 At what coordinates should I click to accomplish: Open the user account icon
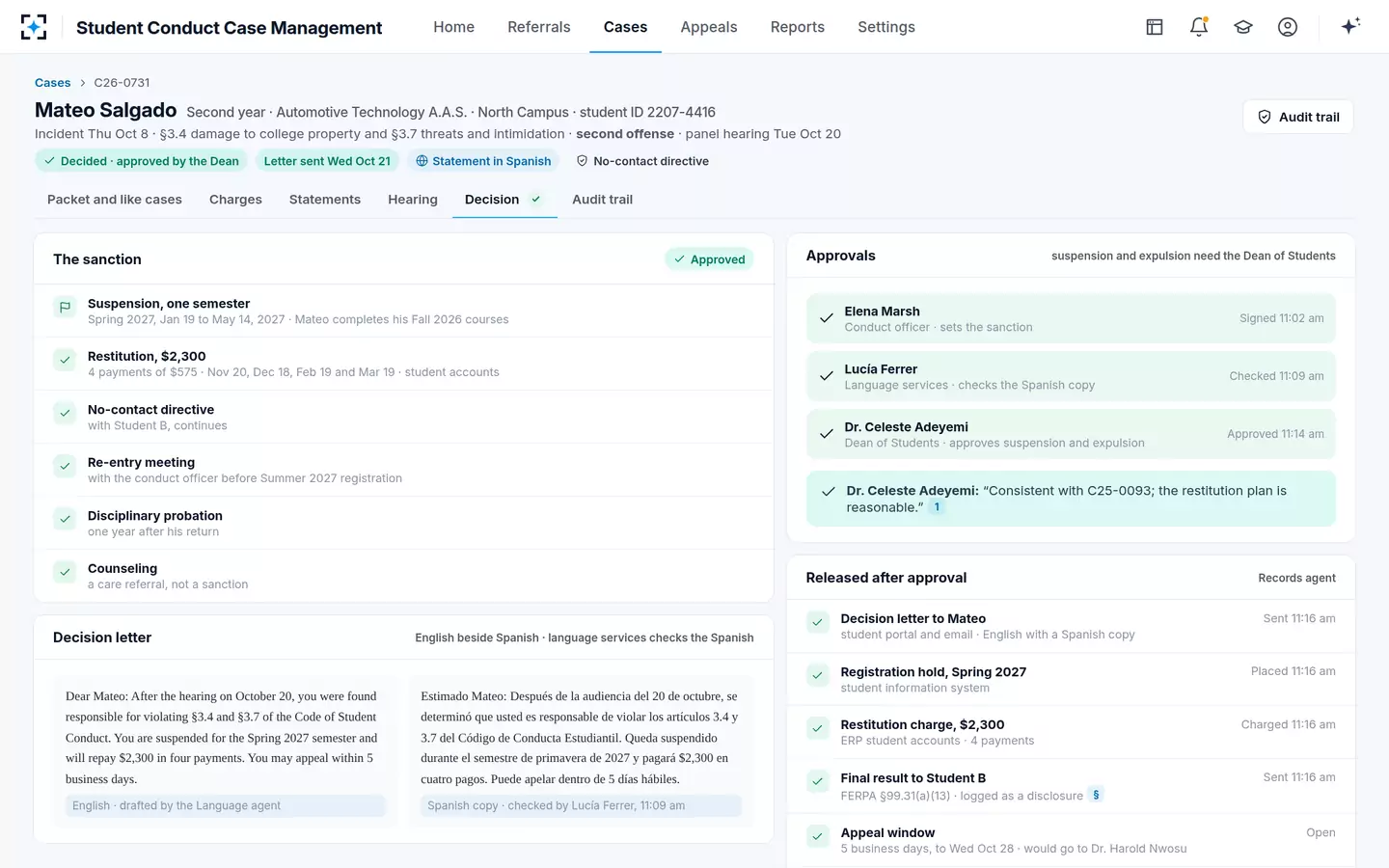point(1288,27)
